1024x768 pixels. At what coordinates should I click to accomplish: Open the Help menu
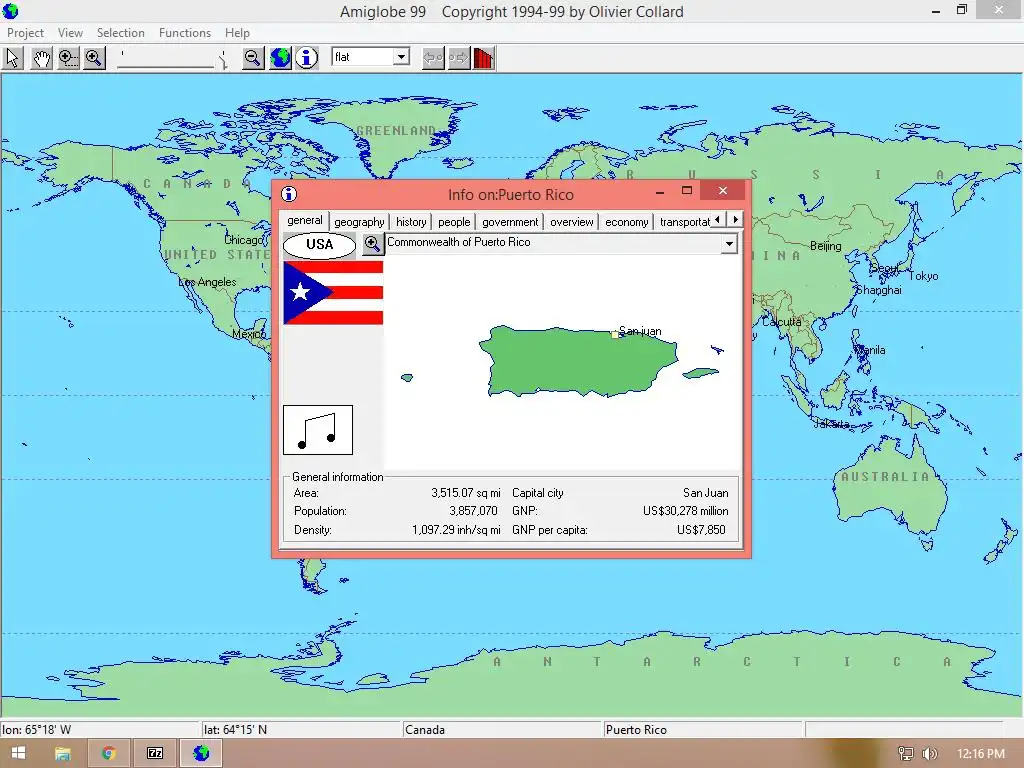237,33
